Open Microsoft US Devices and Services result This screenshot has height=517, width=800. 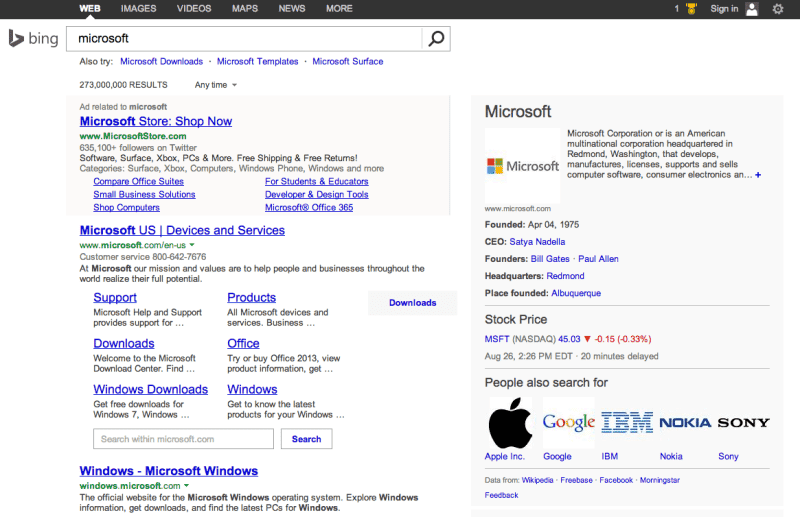[182, 230]
